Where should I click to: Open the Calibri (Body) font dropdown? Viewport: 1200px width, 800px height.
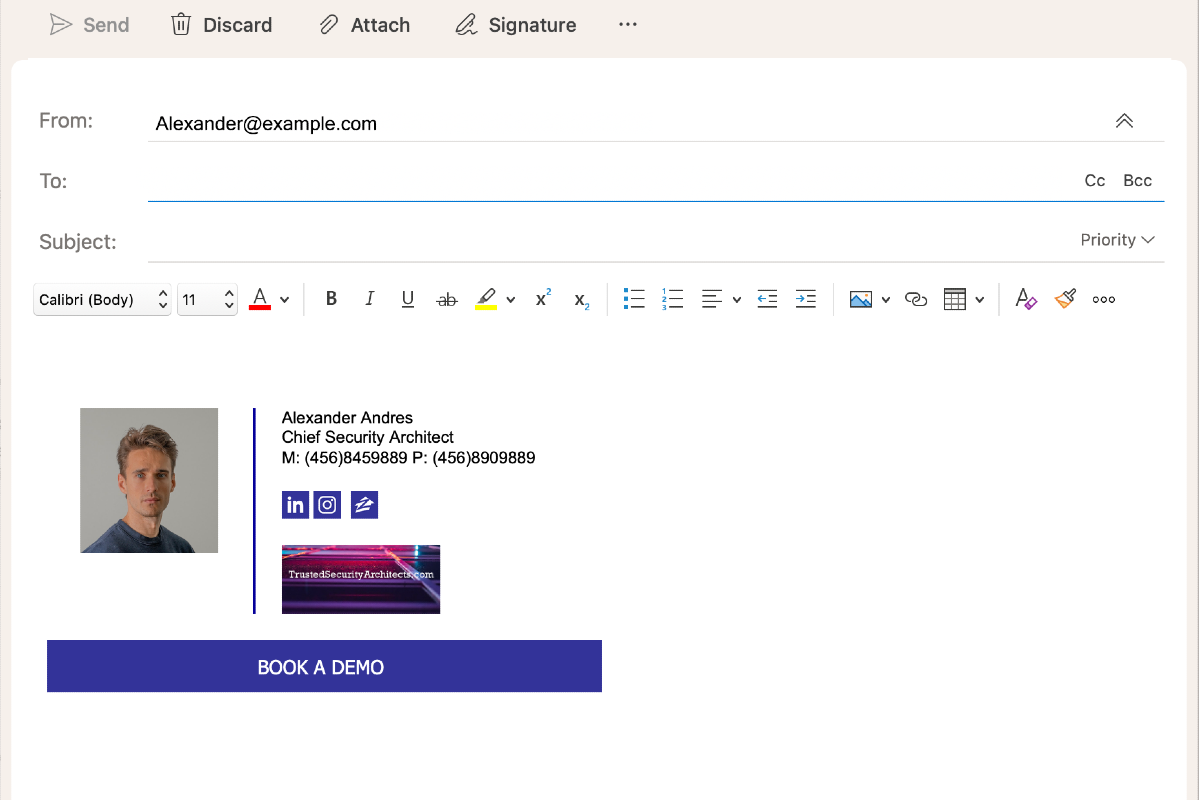(102, 299)
